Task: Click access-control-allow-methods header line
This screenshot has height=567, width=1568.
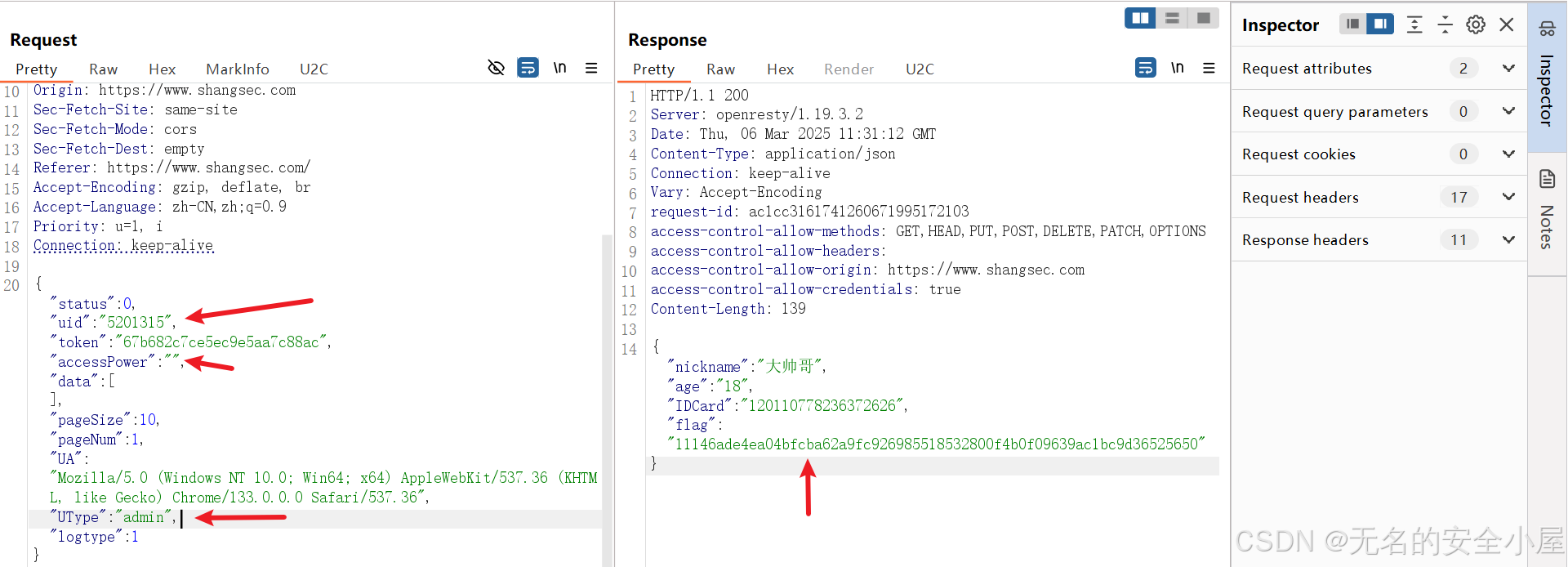Action: [928, 231]
